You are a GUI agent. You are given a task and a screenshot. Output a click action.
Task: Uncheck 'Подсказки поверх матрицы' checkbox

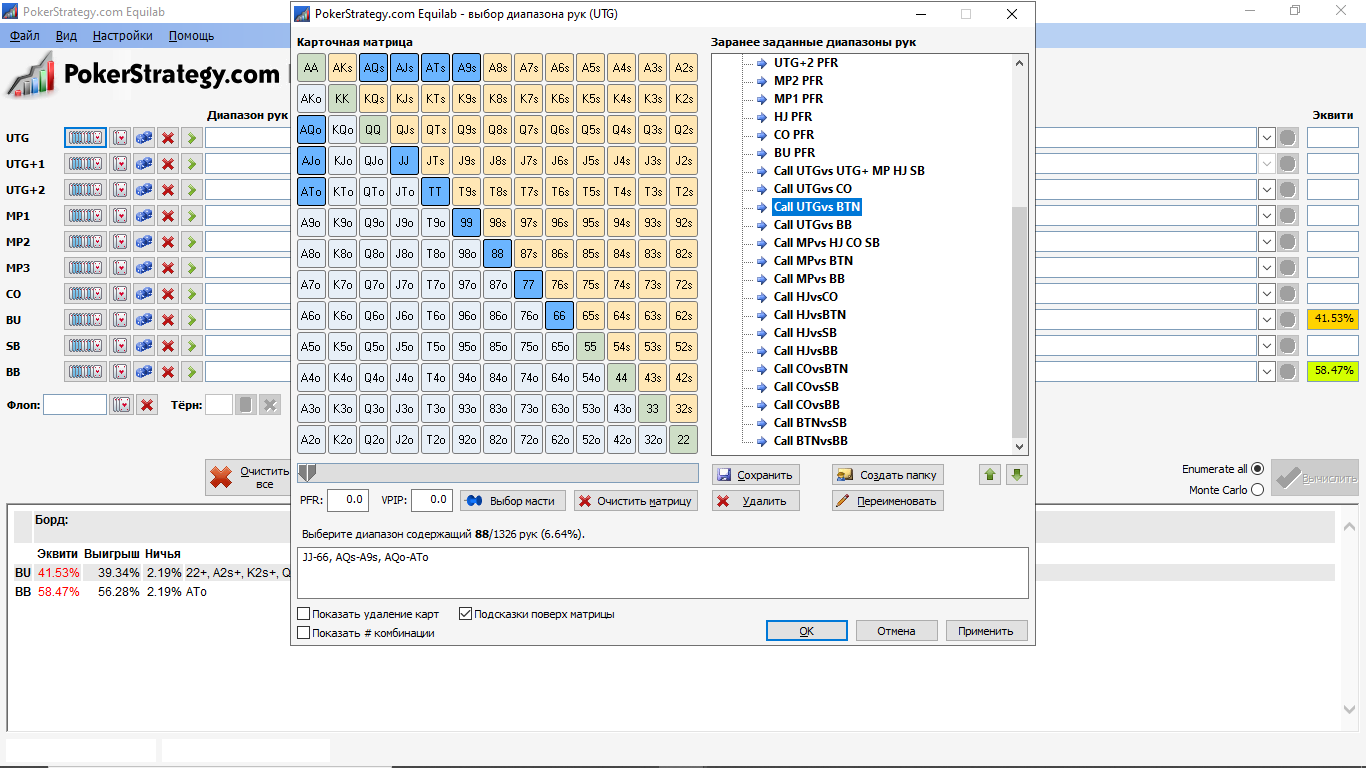pyautogui.click(x=465, y=614)
